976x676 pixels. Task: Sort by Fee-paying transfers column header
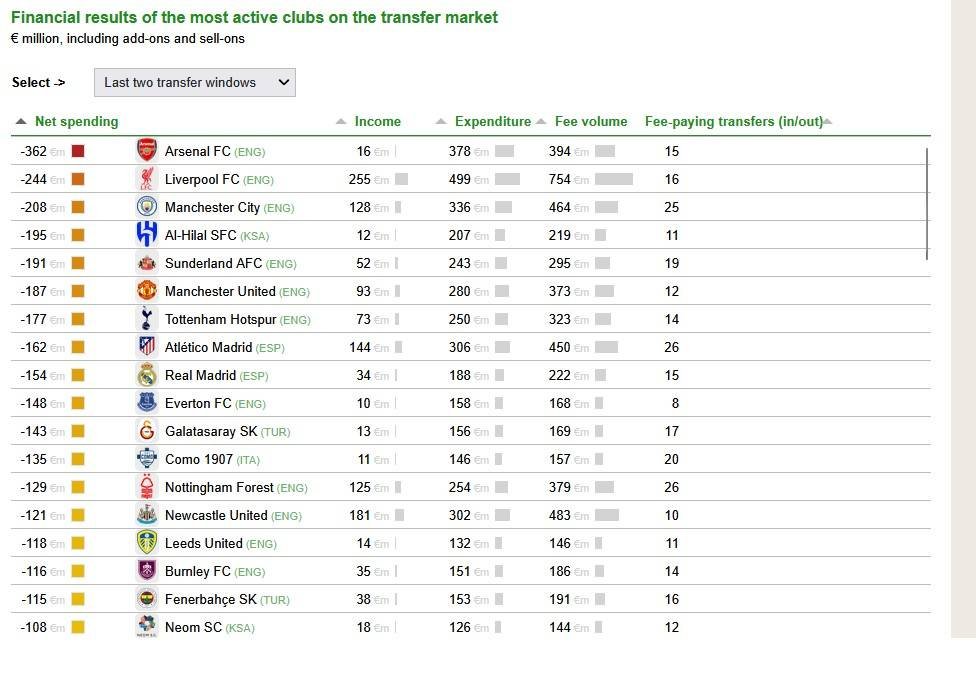coord(733,122)
